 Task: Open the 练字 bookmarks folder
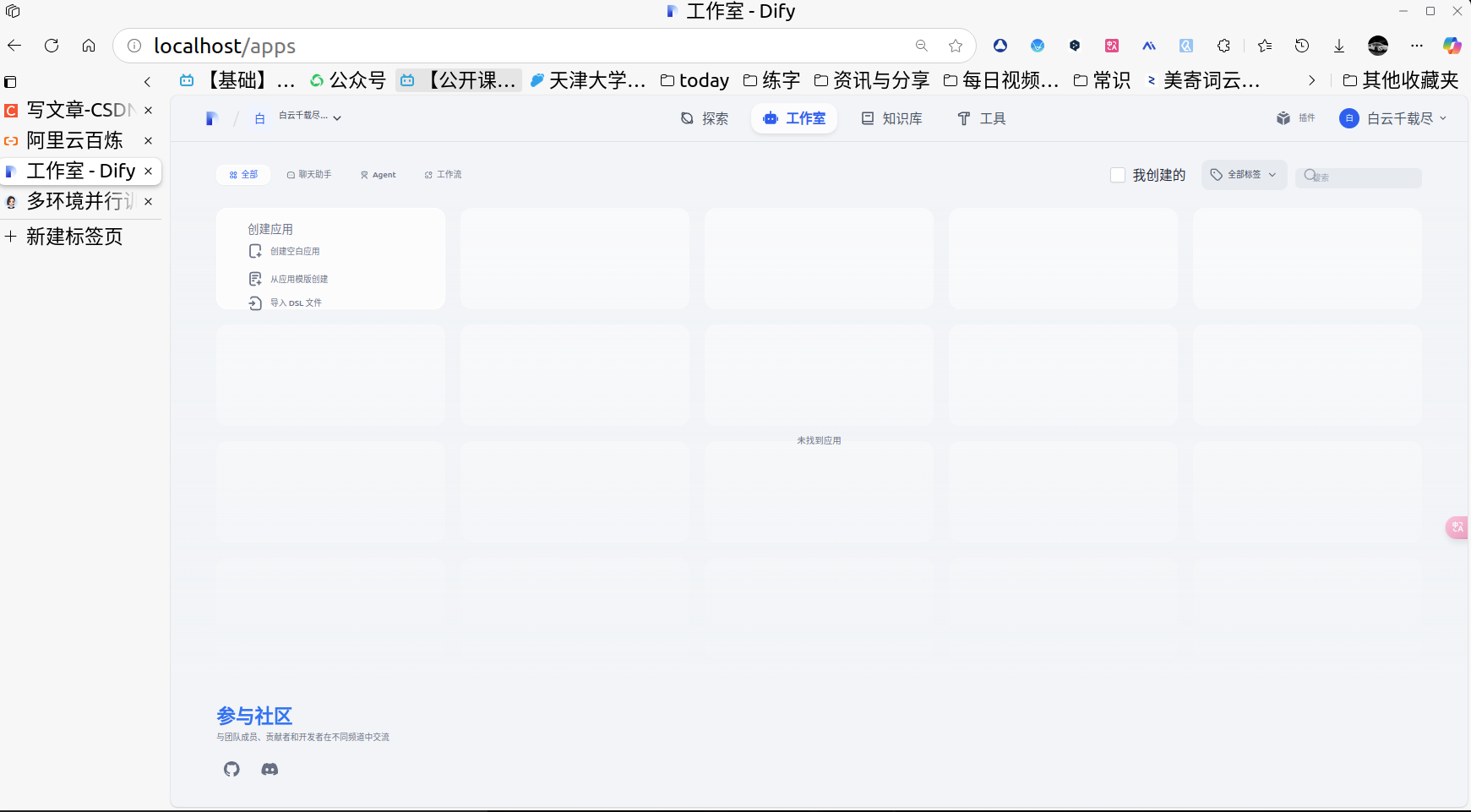(771, 80)
